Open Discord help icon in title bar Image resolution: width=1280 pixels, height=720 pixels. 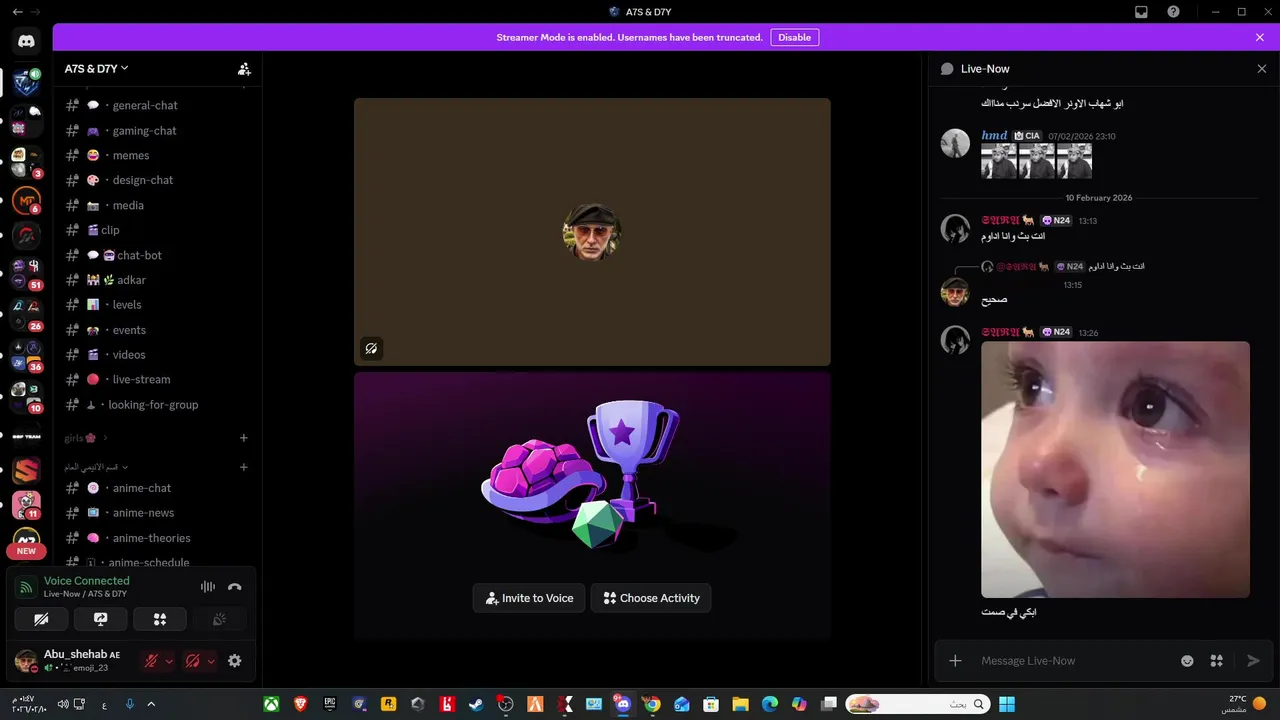(x=1174, y=12)
